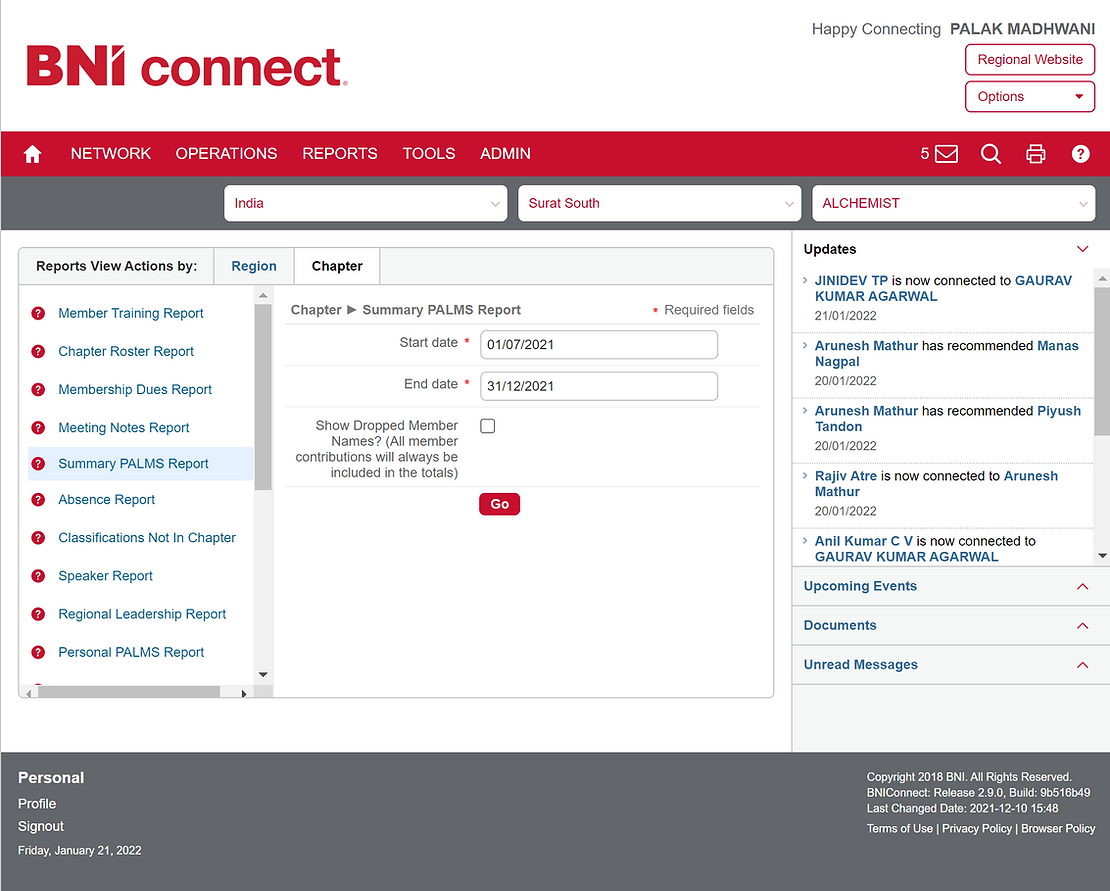The width and height of the screenshot is (1110, 891).
Task: Open the messages envelope icon
Action: tap(945, 154)
